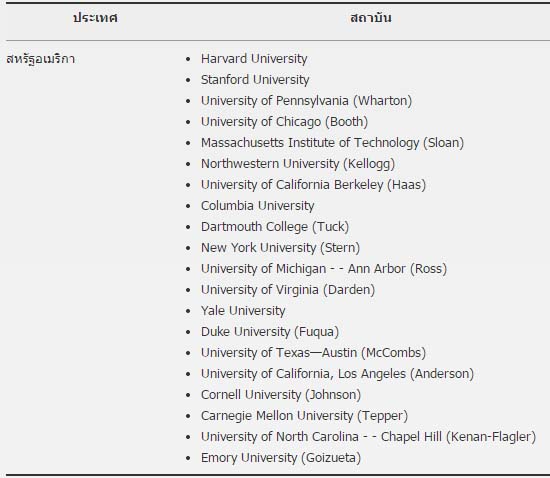Select New York University (Stern) entry
The width and height of the screenshot is (550, 478).
[x=280, y=248]
